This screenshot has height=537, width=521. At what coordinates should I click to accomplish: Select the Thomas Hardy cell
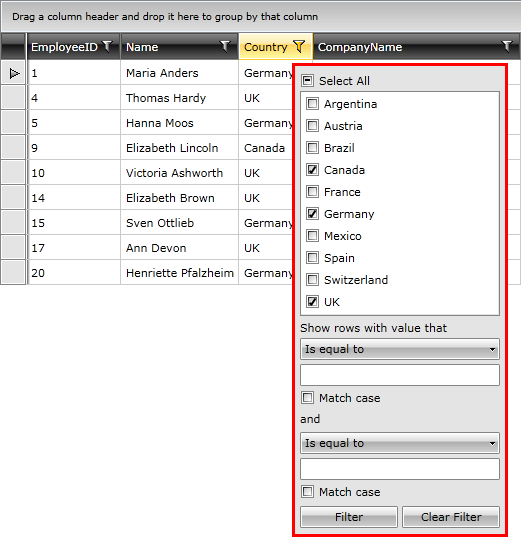179,98
